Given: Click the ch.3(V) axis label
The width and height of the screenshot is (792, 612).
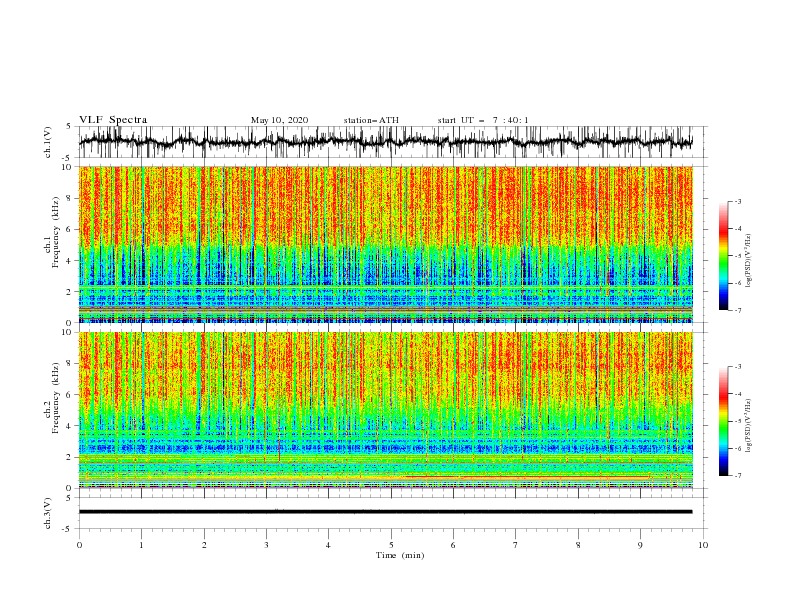Looking at the screenshot, I should click(x=48, y=513).
